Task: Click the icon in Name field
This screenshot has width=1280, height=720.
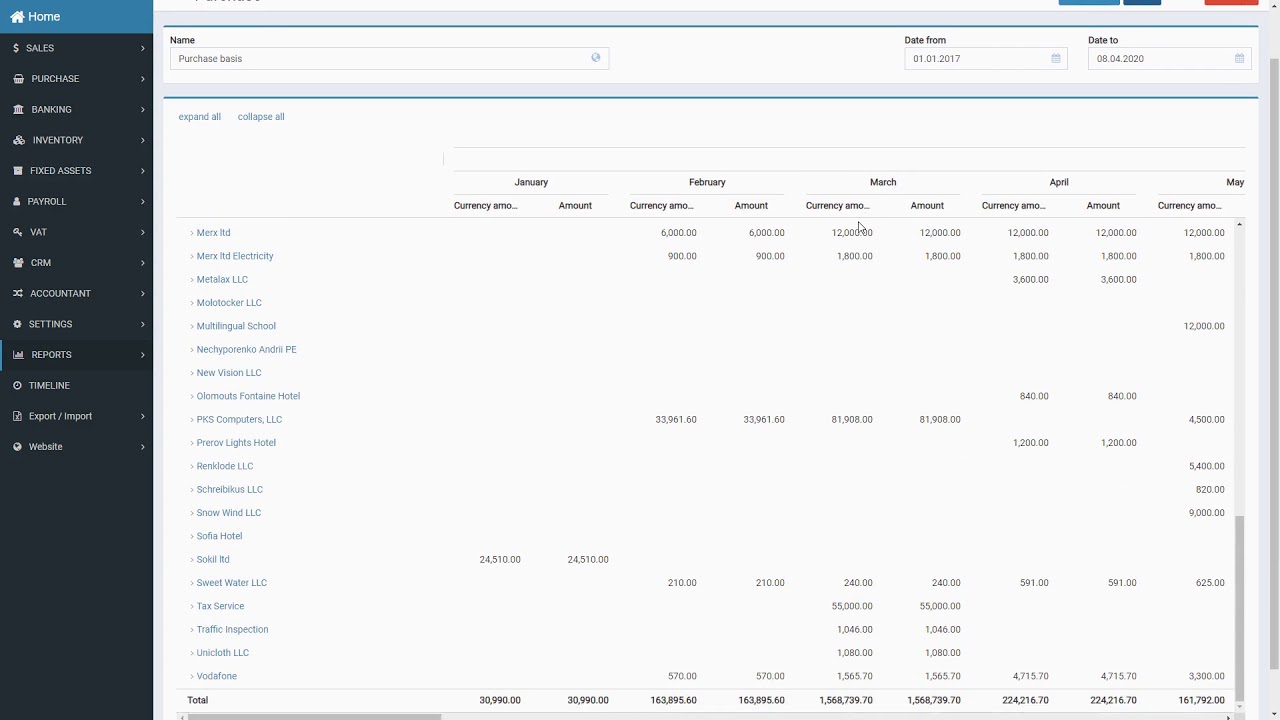Action: 596,58
